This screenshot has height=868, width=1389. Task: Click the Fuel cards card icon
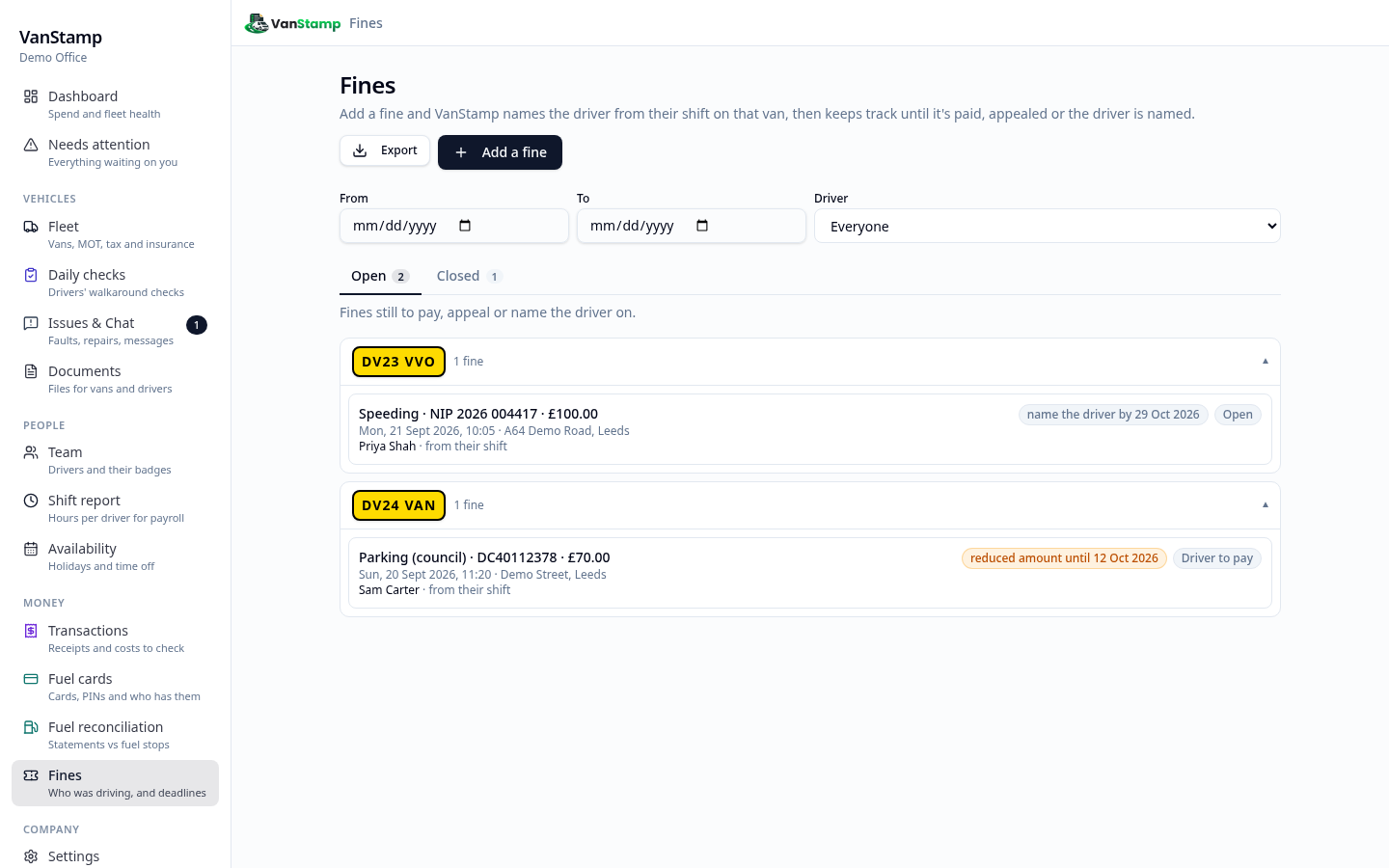point(31,679)
